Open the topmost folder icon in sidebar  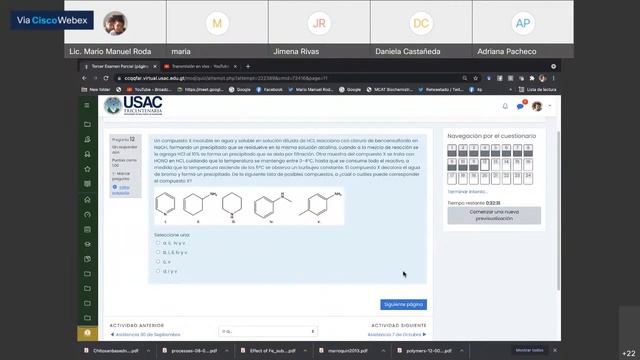[87, 124]
